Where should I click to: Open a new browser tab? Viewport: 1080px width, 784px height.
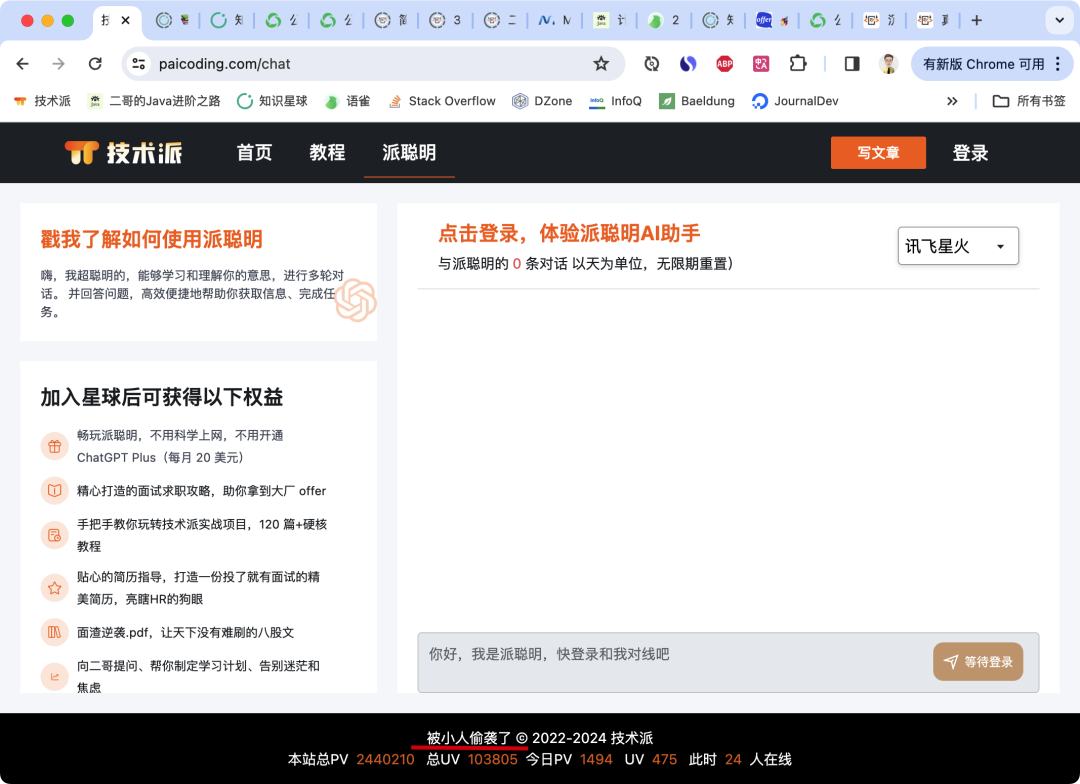pyautogui.click(x=977, y=21)
